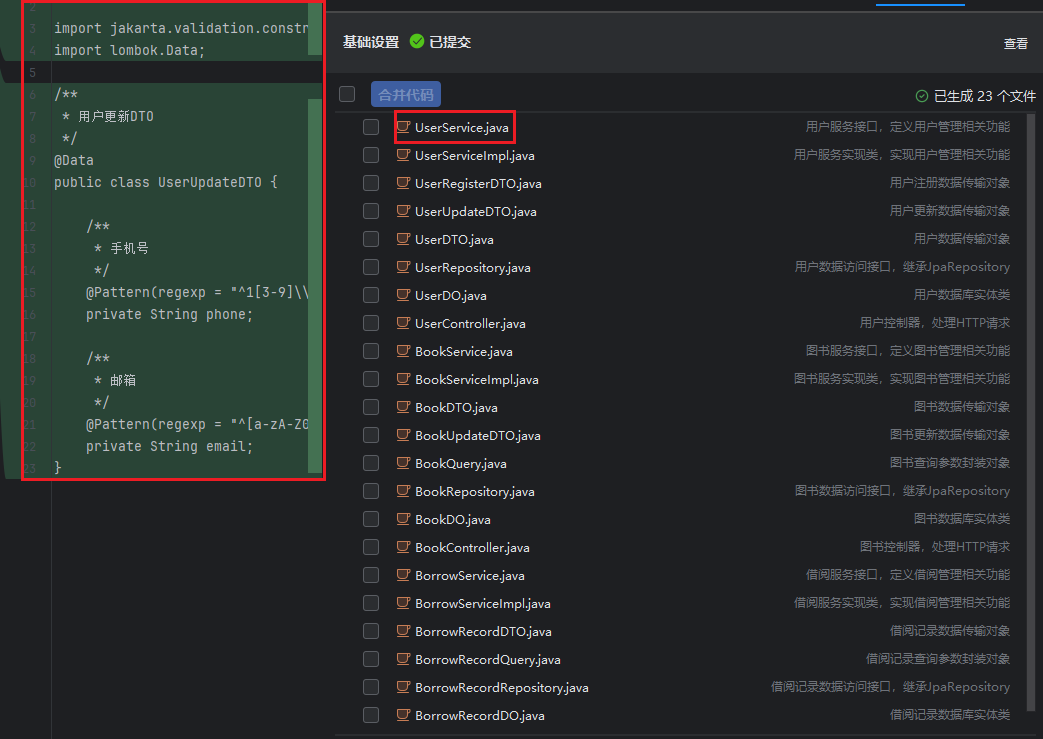This screenshot has width=1043, height=739.
Task: Click the green check icon beside 已提交
Action: click(417, 42)
